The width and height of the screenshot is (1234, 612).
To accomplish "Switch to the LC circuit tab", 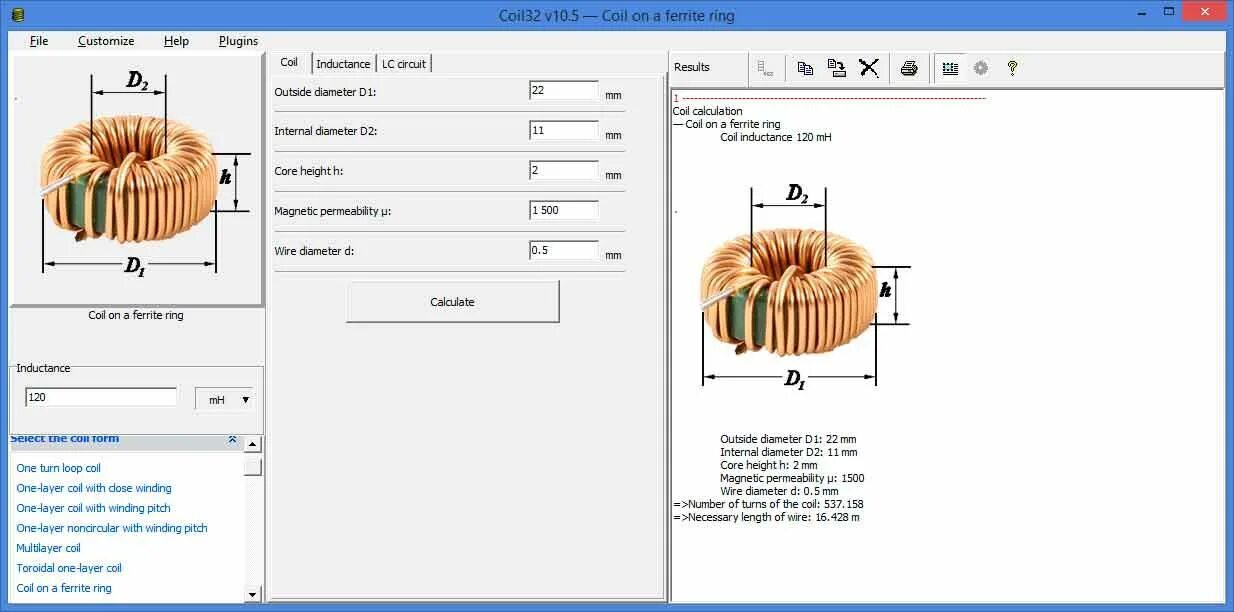I will 404,64.
